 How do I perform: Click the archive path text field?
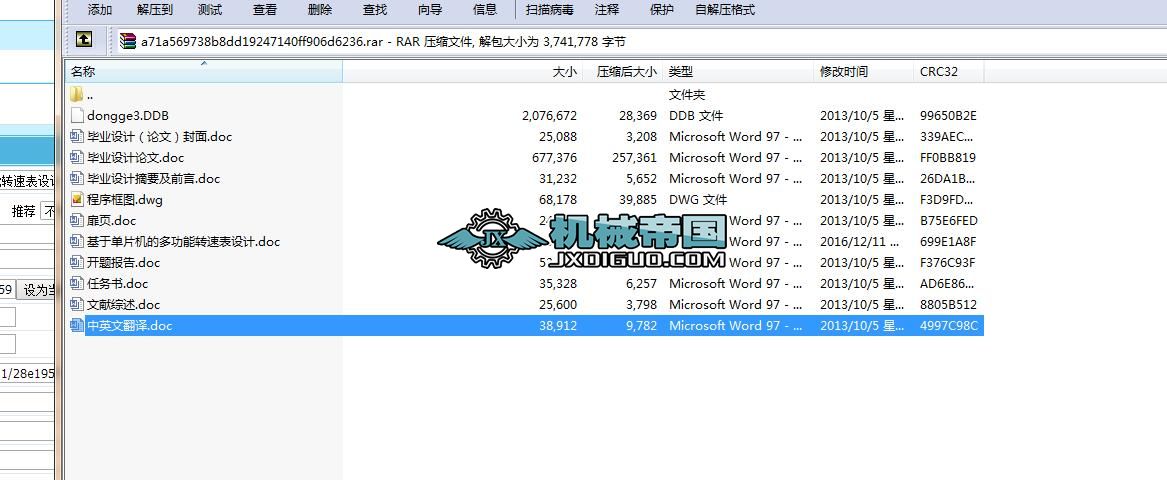point(640,41)
